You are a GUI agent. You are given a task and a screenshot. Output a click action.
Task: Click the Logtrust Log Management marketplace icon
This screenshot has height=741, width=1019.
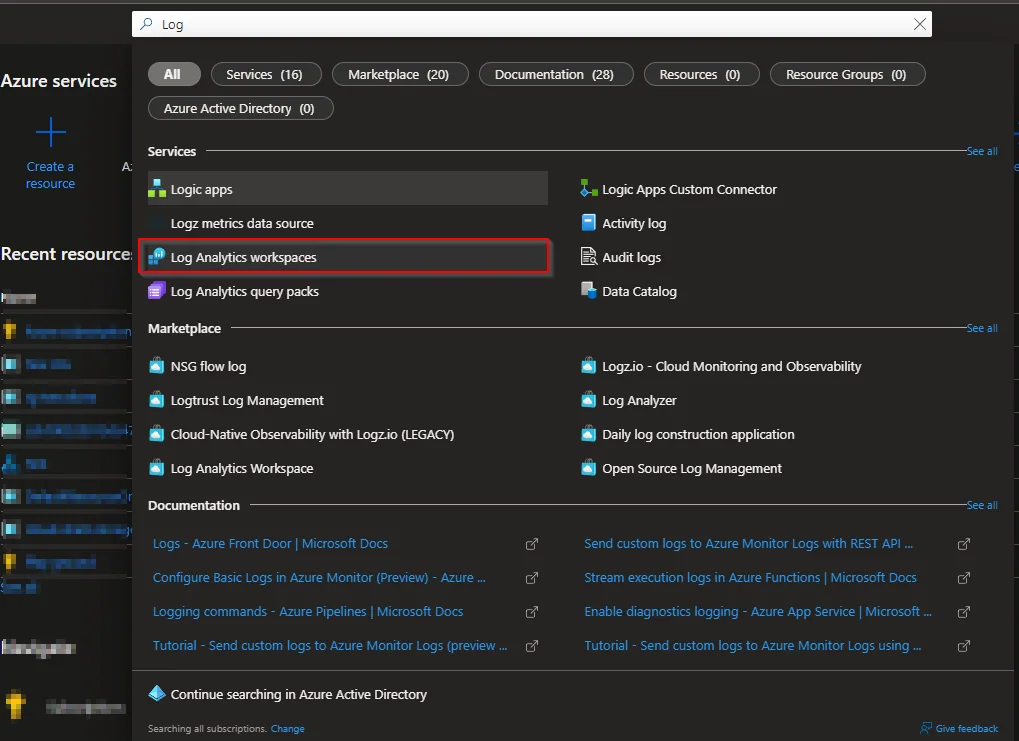pyautogui.click(x=157, y=400)
